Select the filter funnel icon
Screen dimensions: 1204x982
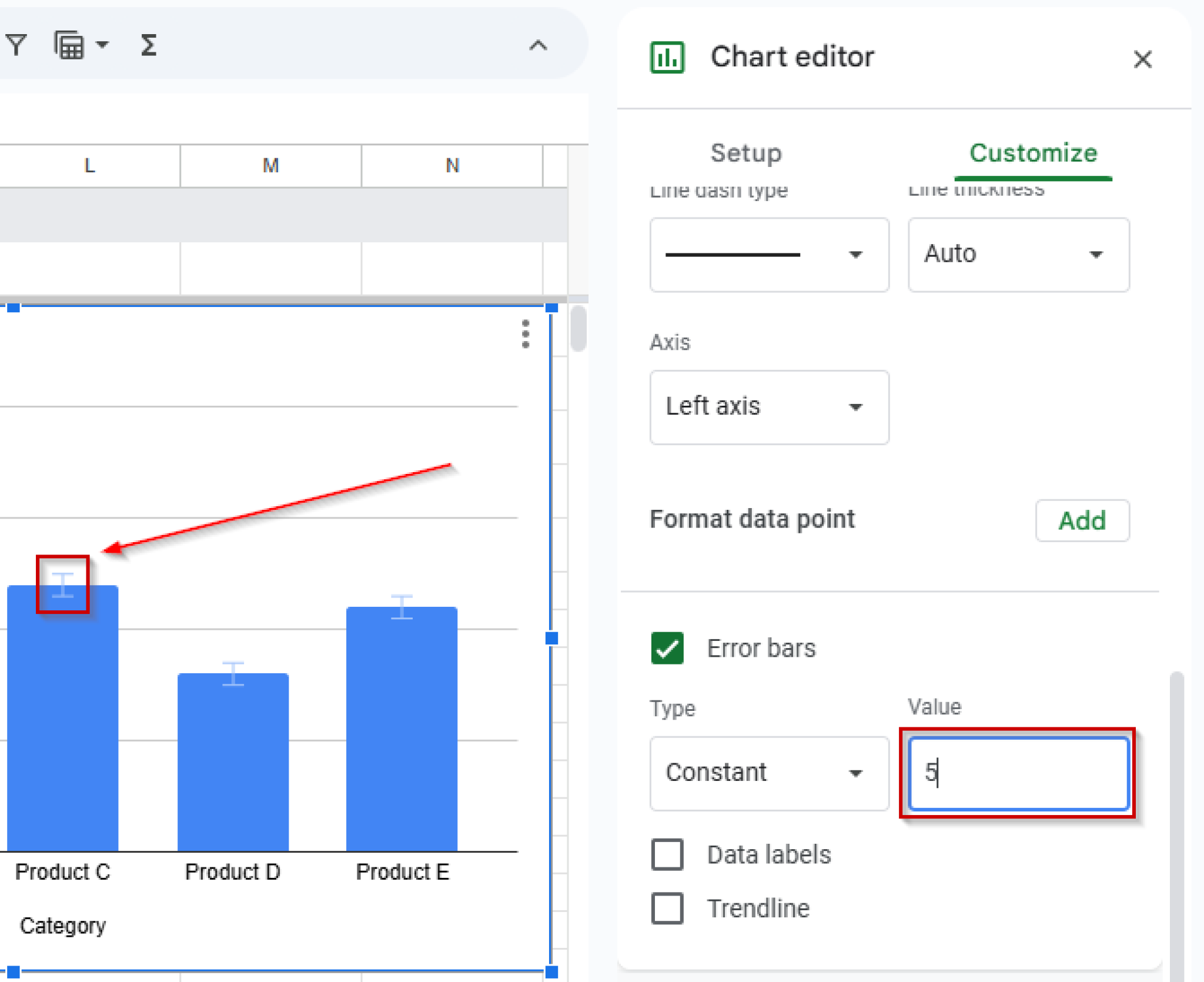point(17,44)
